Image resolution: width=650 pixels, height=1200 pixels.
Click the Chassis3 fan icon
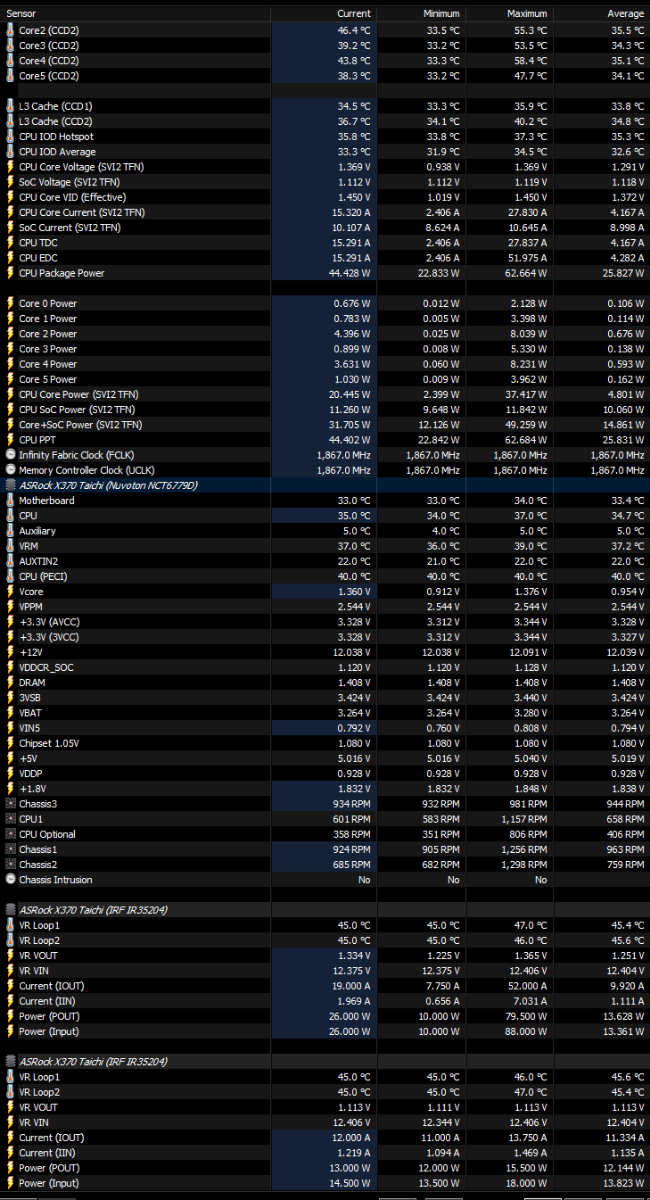click(11, 804)
